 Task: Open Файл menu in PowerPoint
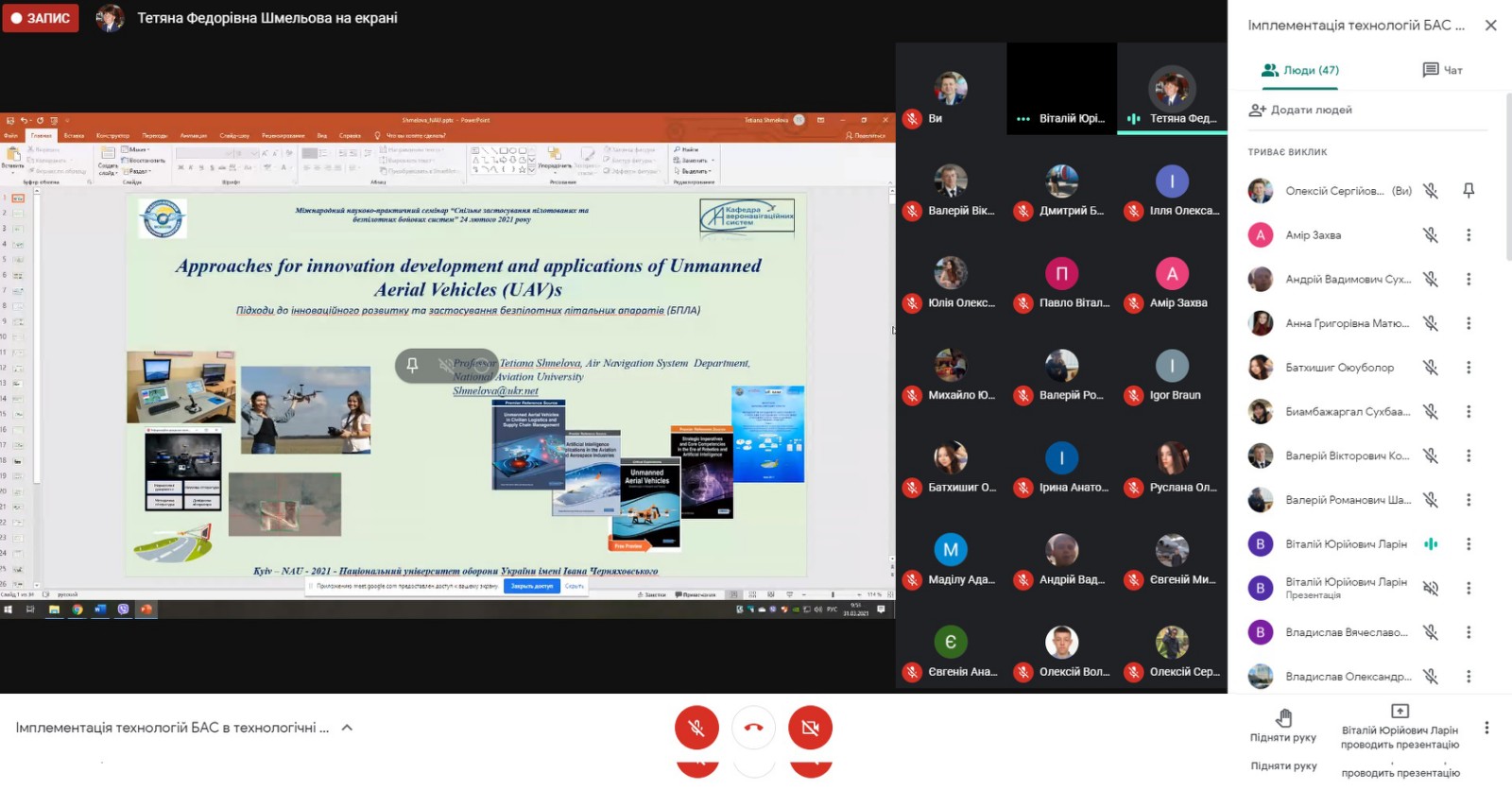(x=11, y=136)
